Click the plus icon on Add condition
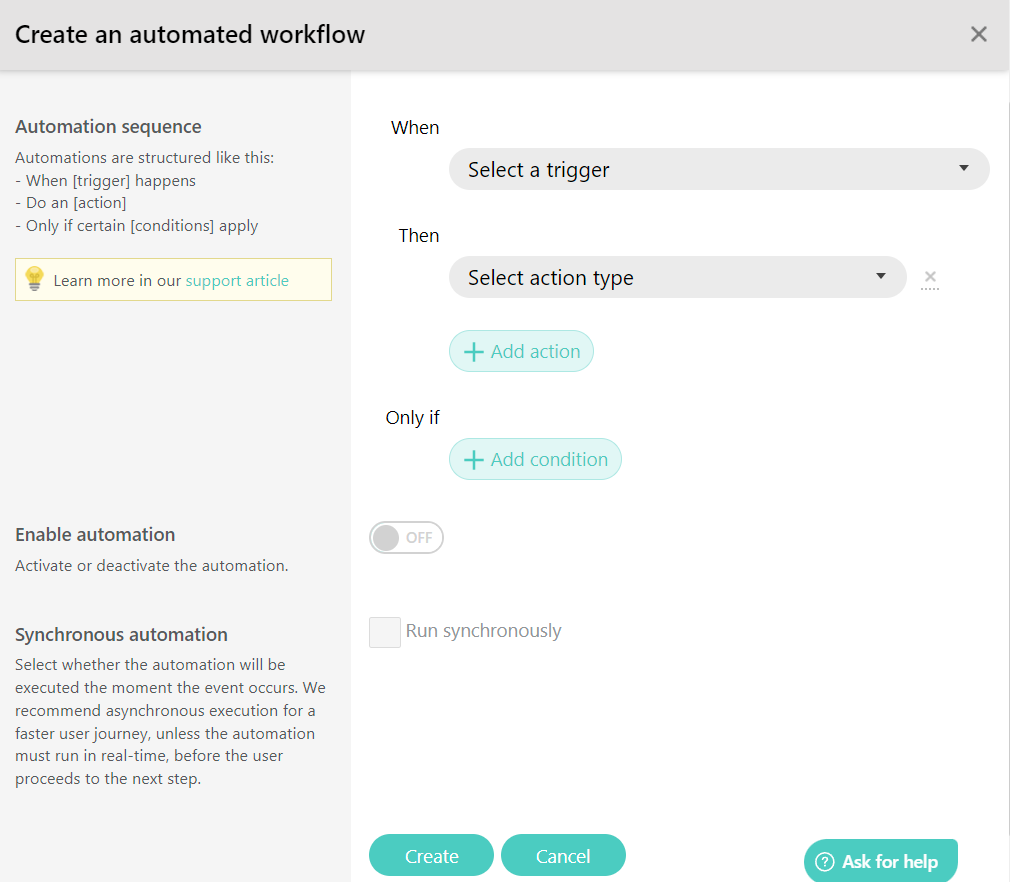Screen dimensions: 1010x882 tap(474, 459)
